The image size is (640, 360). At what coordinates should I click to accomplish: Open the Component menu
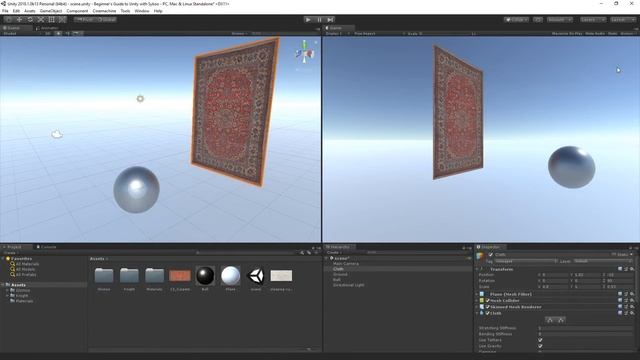click(77, 11)
